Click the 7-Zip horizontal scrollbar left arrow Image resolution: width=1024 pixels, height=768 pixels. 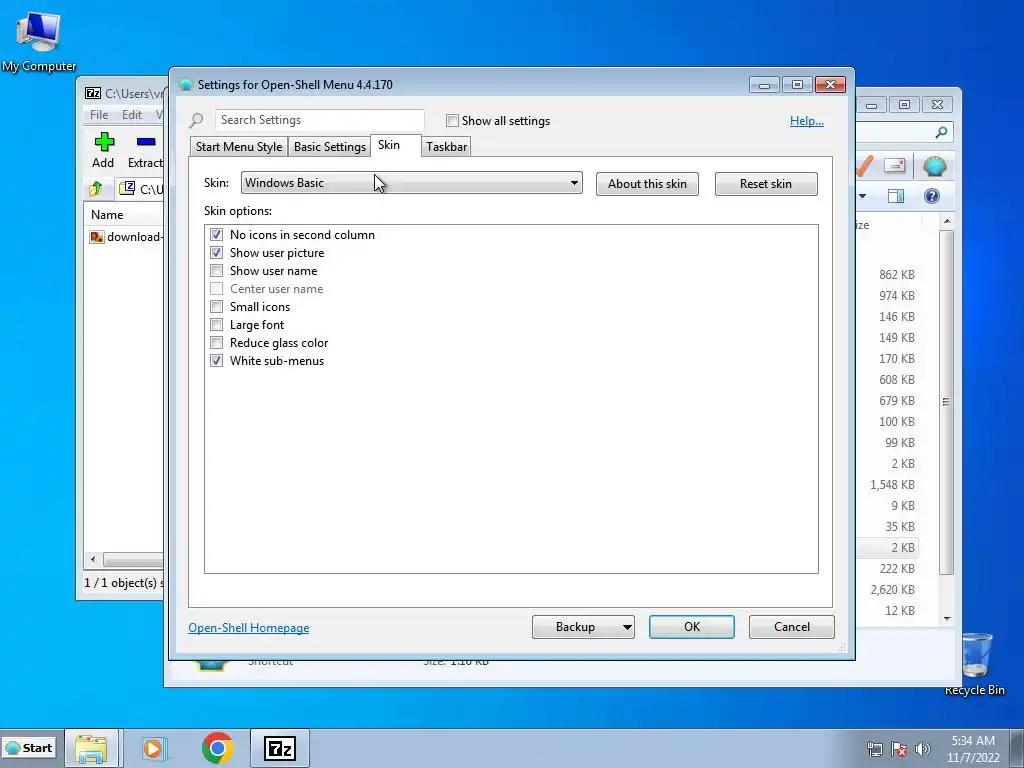(x=93, y=560)
